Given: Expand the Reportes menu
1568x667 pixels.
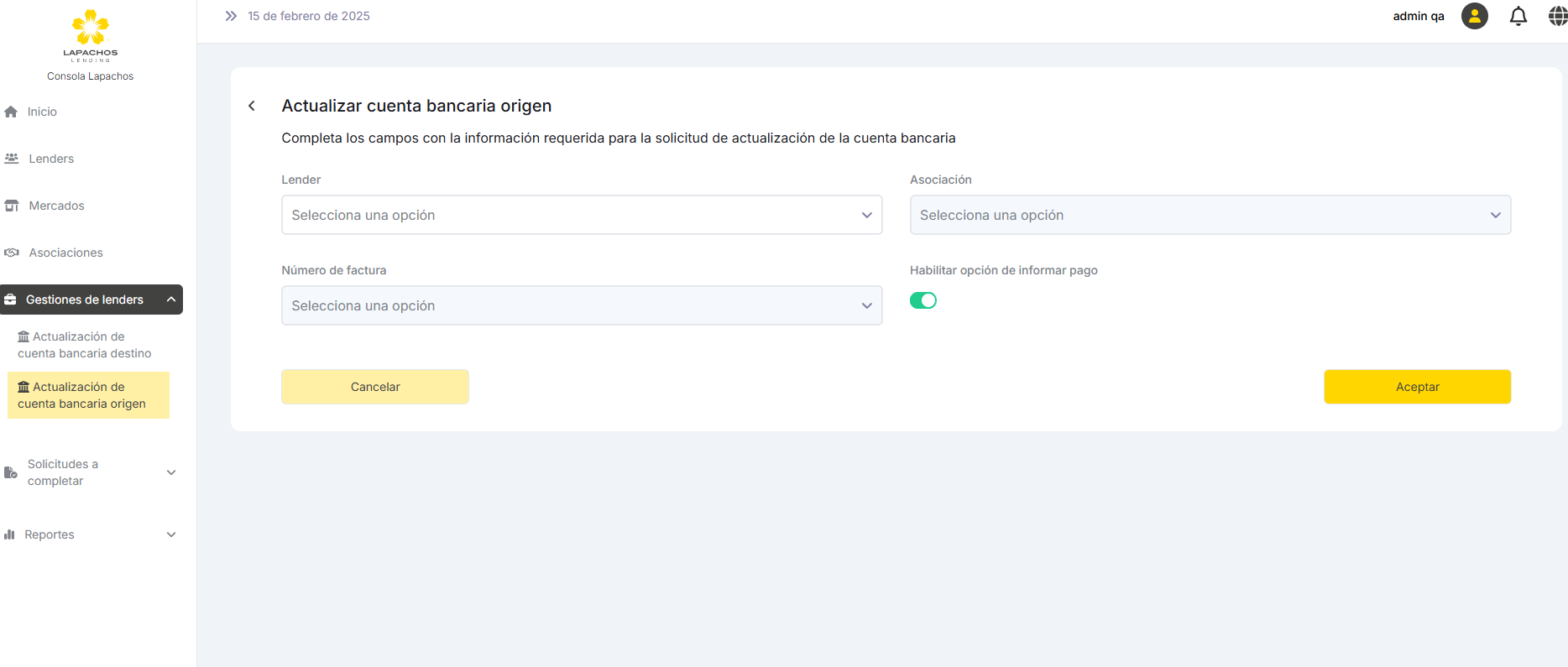Looking at the screenshot, I should point(171,534).
